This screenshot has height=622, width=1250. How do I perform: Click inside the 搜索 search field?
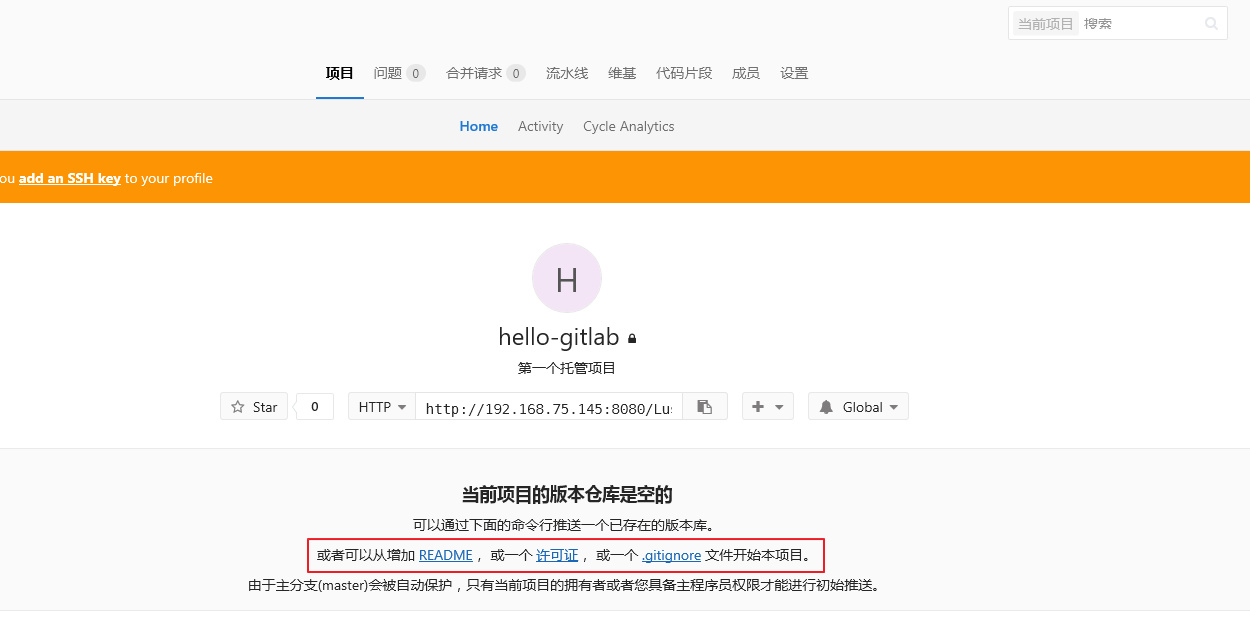point(1138,24)
